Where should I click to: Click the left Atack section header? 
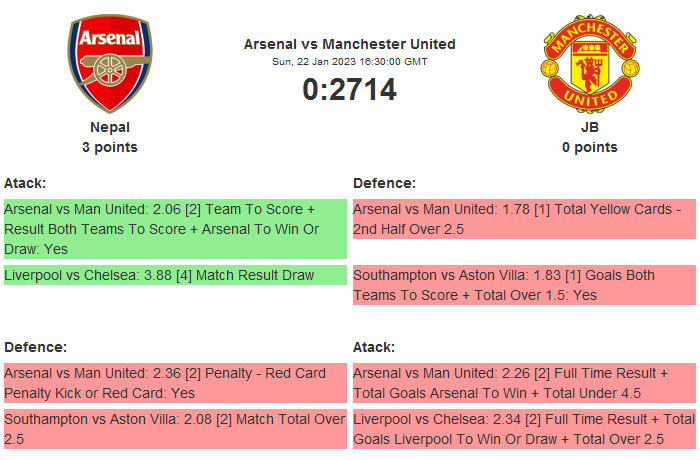25,183
